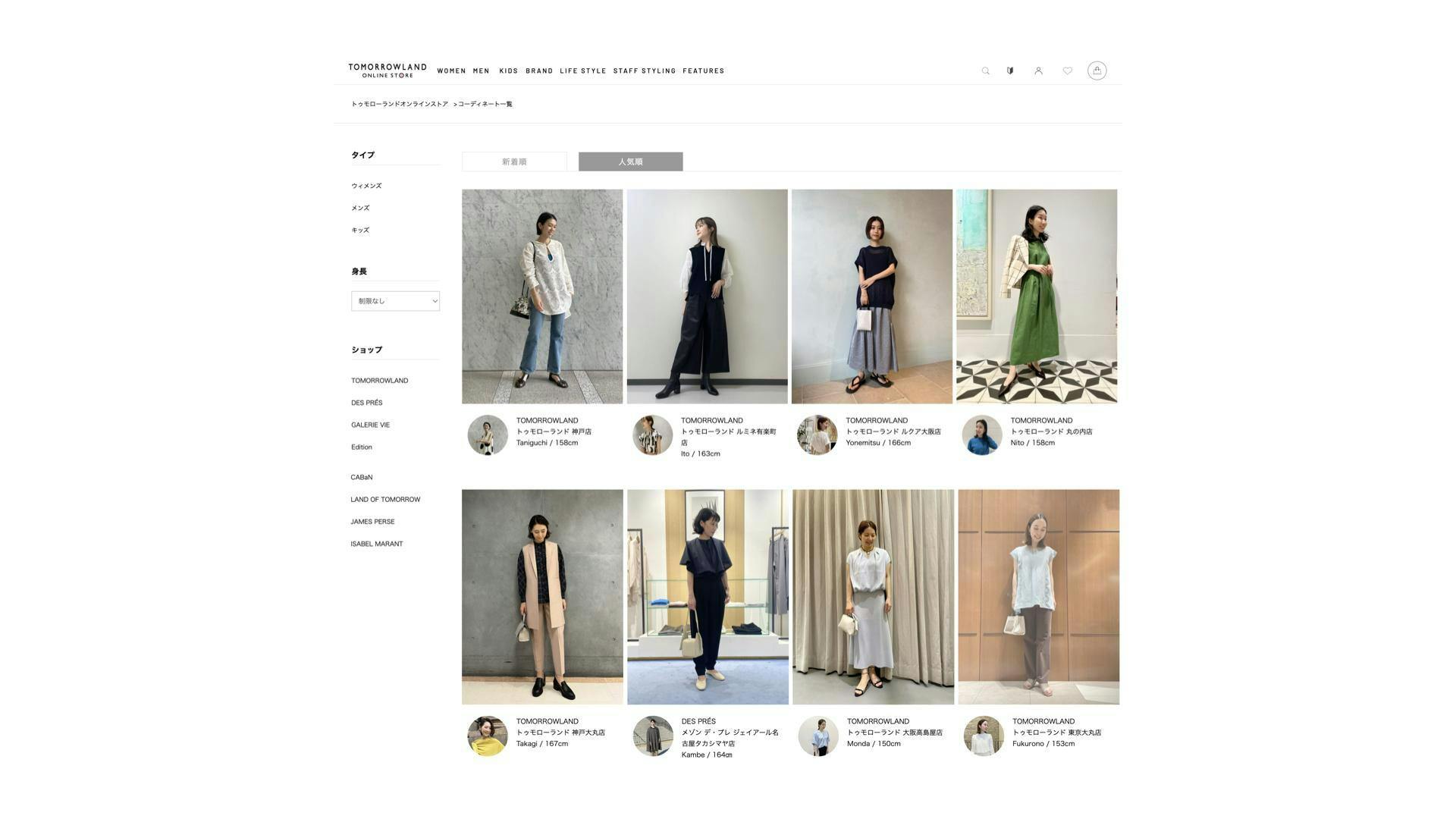
Task: Expand the 身長 height dropdown
Action: tap(395, 301)
